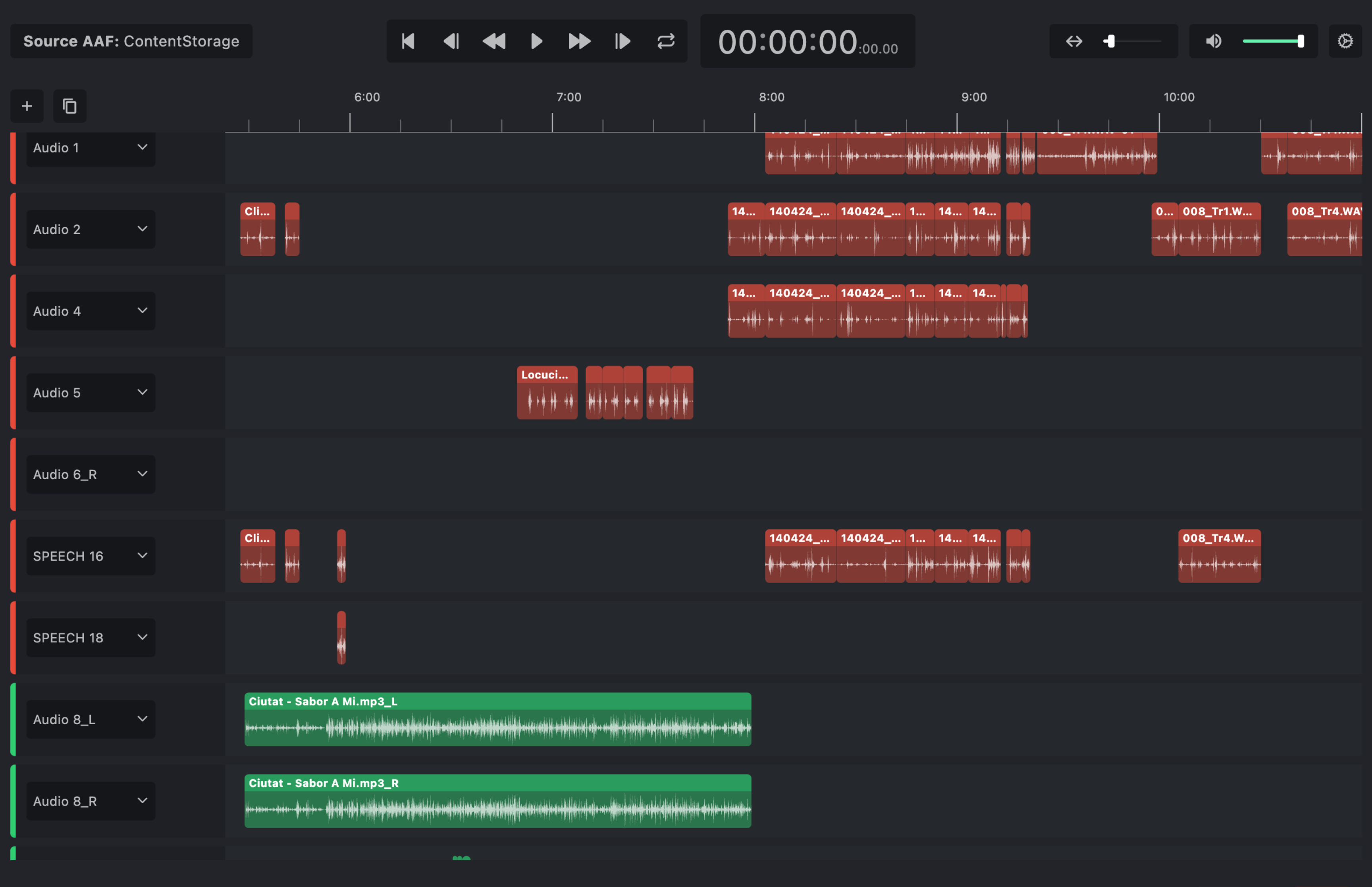Click the horizontal zoom fit icon
Screen dimensions: 1372x887
pos(1074,41)
